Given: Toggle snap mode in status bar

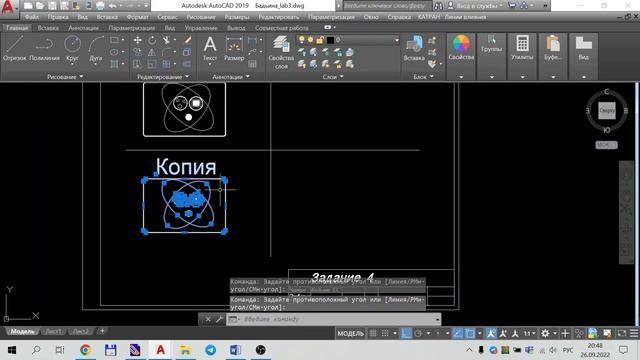Looking at the screenshot, I should [385, 333].
